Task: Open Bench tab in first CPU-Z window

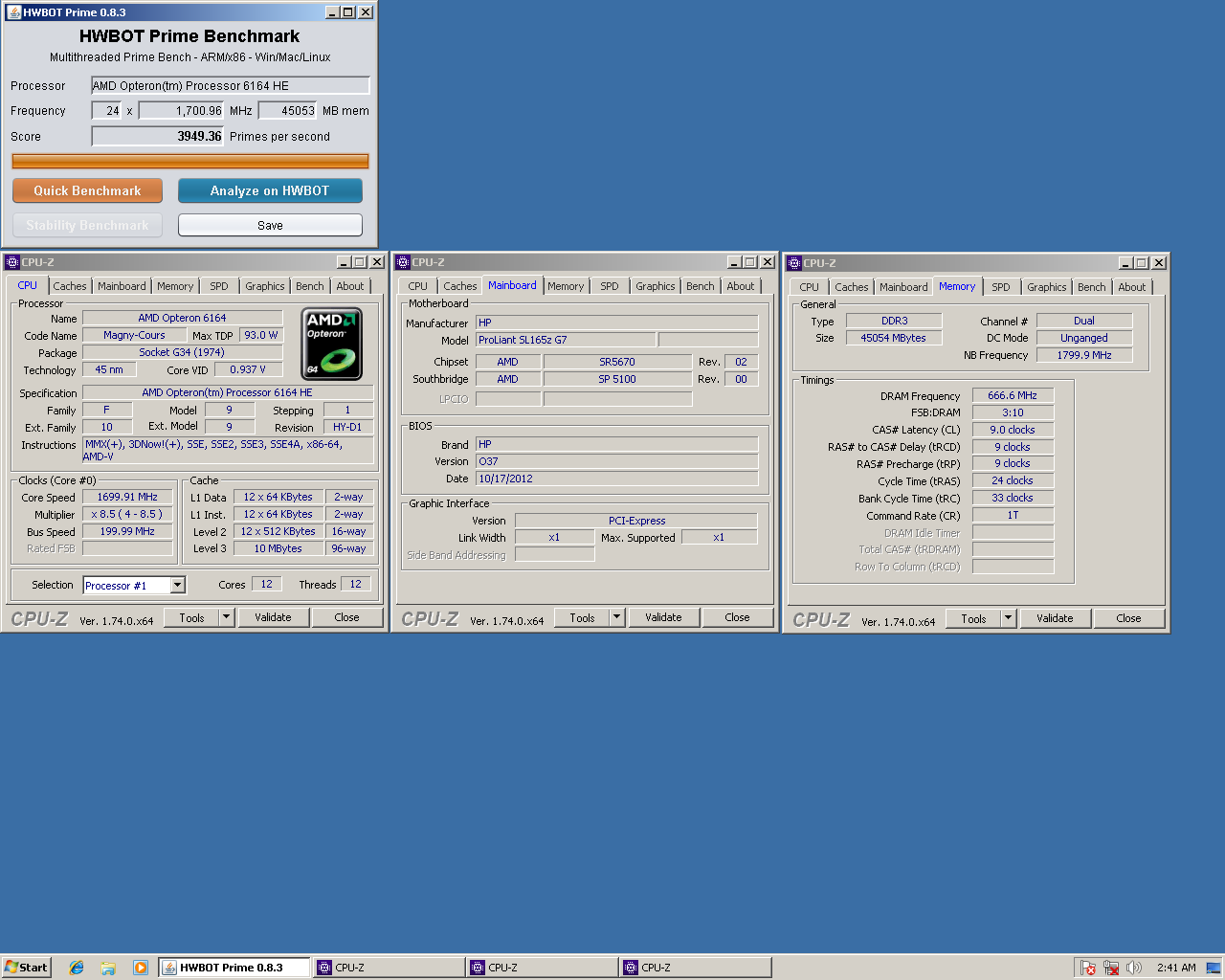Action: click(309, 286)
